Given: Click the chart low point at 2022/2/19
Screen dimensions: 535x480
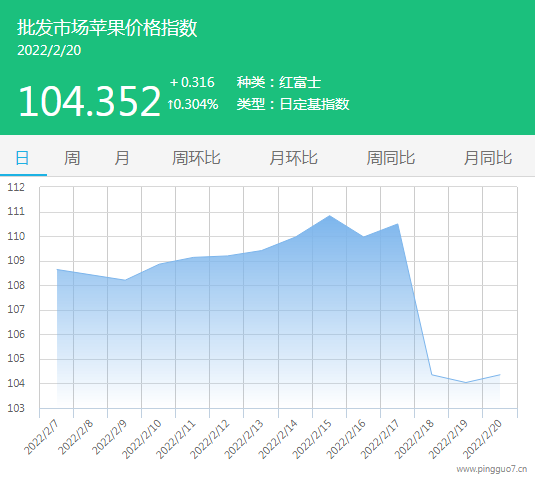Looking at the screenshot, I should click(466, 382).
